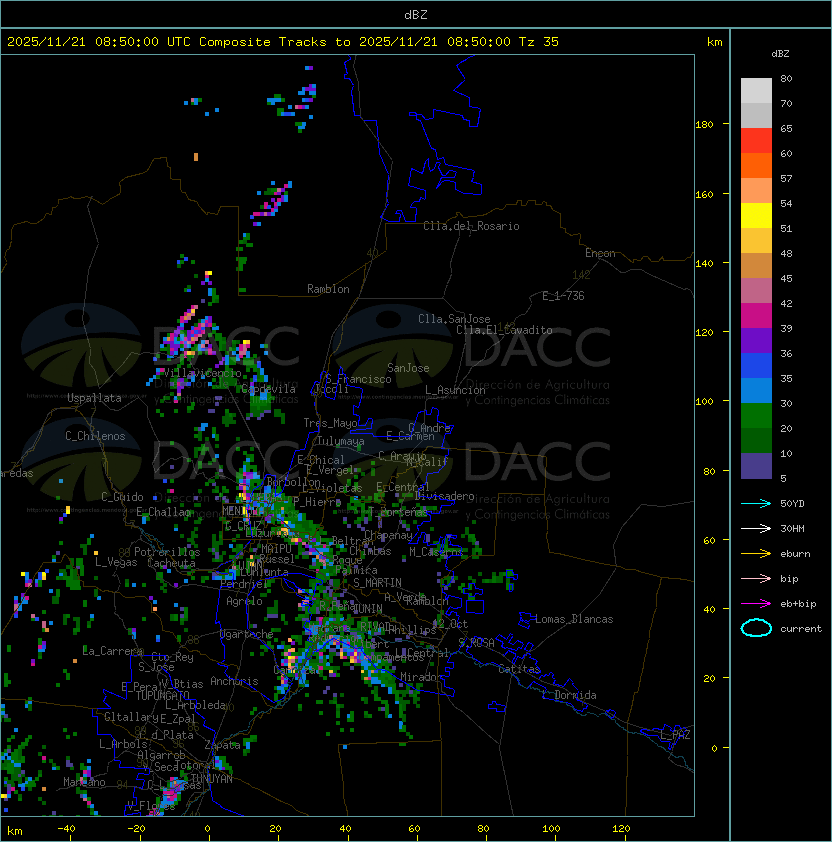Click the 'Clla.del_Rosario' map label
Viewport: 832px width, 842px height.
click(471, 226)
